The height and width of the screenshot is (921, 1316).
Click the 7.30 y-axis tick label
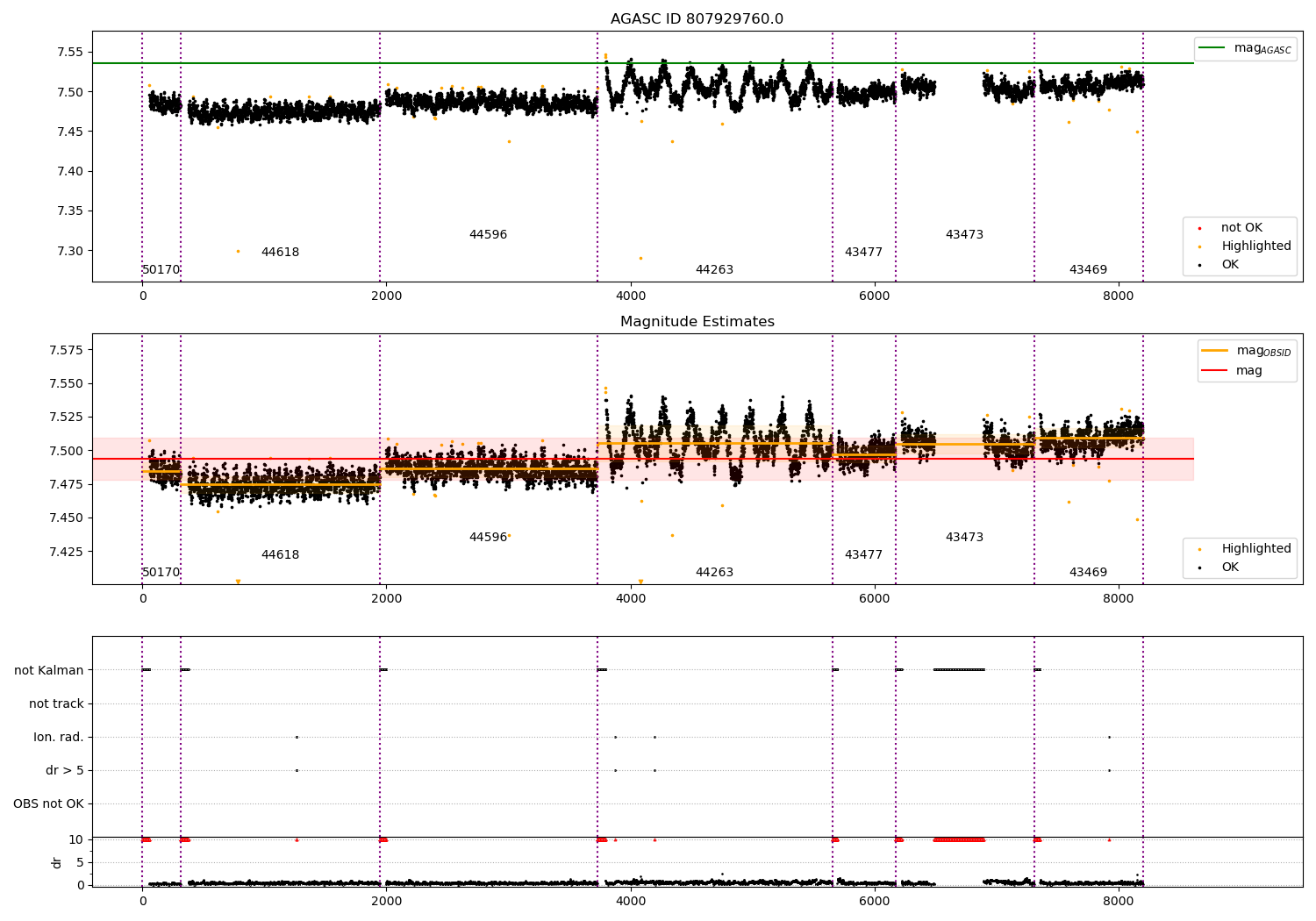coord(69,252)
